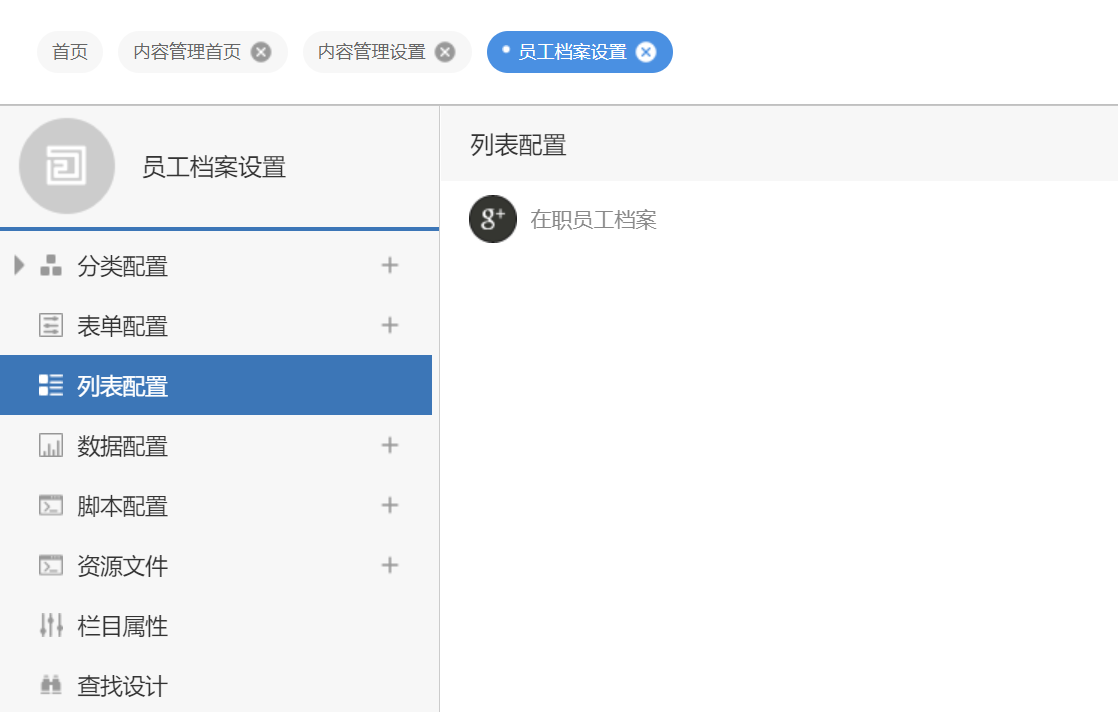
Task: Open 数据配置 via its chart icon
Action: [50, 445]
